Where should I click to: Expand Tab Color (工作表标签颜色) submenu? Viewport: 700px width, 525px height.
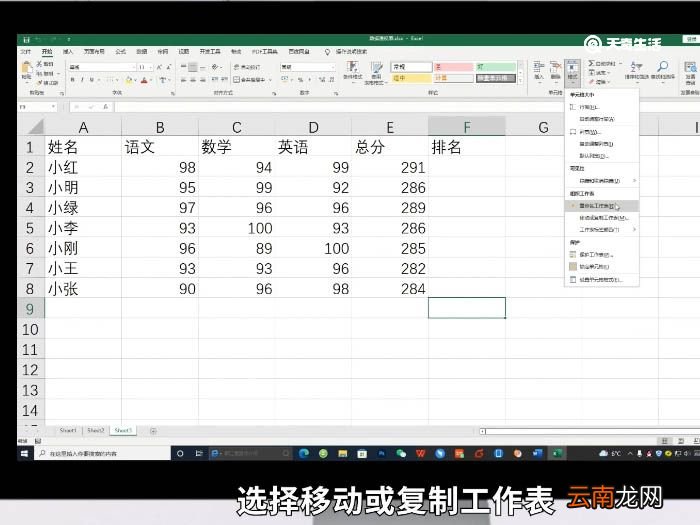(602, 229)
